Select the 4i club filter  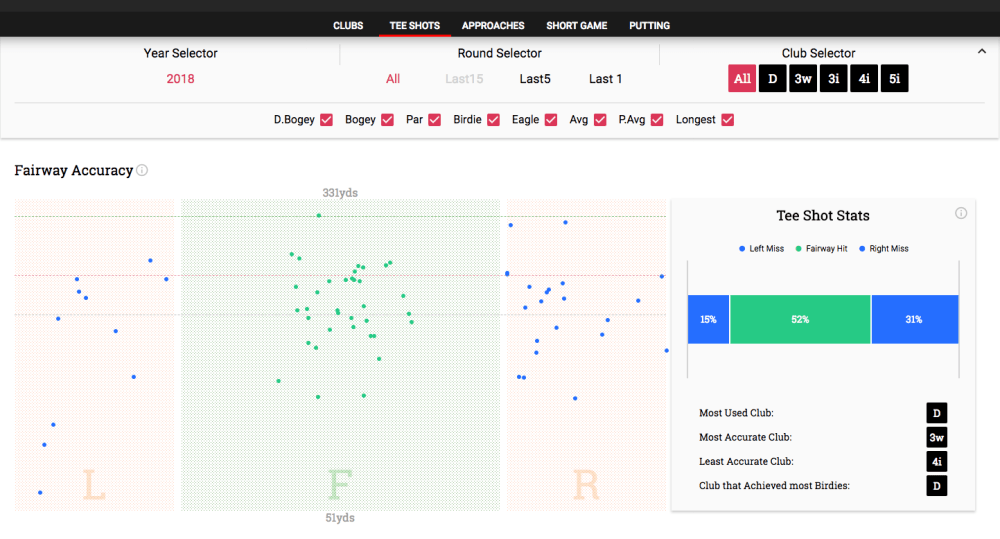(x=864, y=79)
